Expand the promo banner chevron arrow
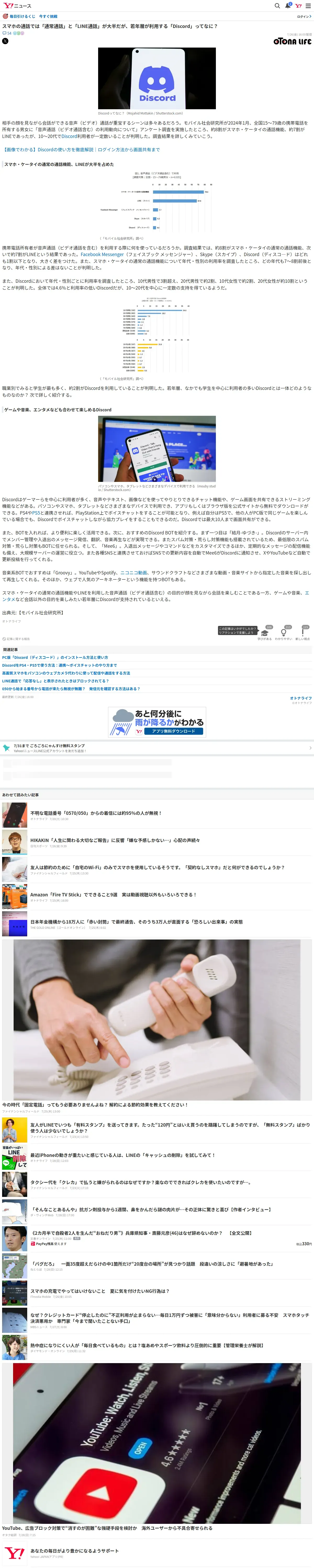 tap(310, 748)
